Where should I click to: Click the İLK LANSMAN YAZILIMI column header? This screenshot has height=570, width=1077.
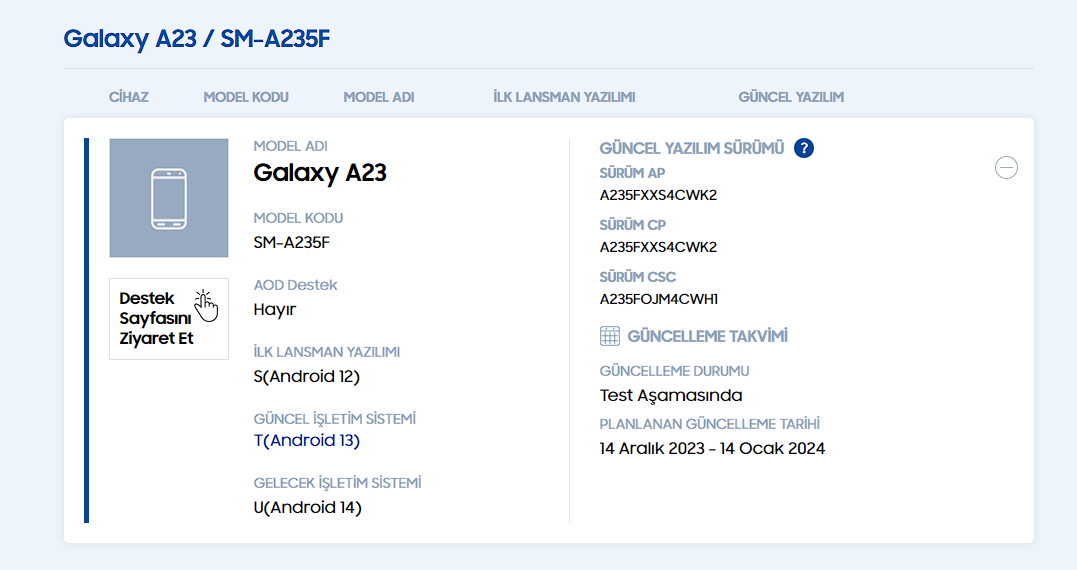tap(564, 97)
